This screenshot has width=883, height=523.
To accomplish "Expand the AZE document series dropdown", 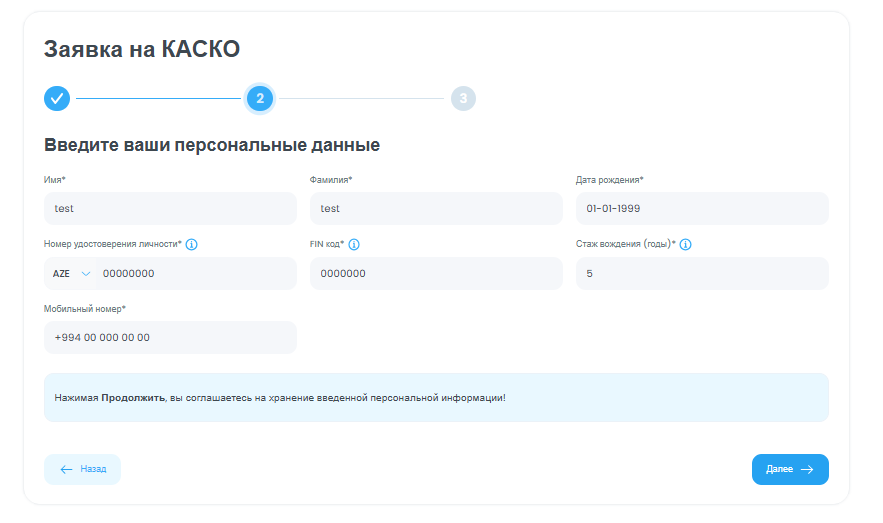I will coord(71,273).
